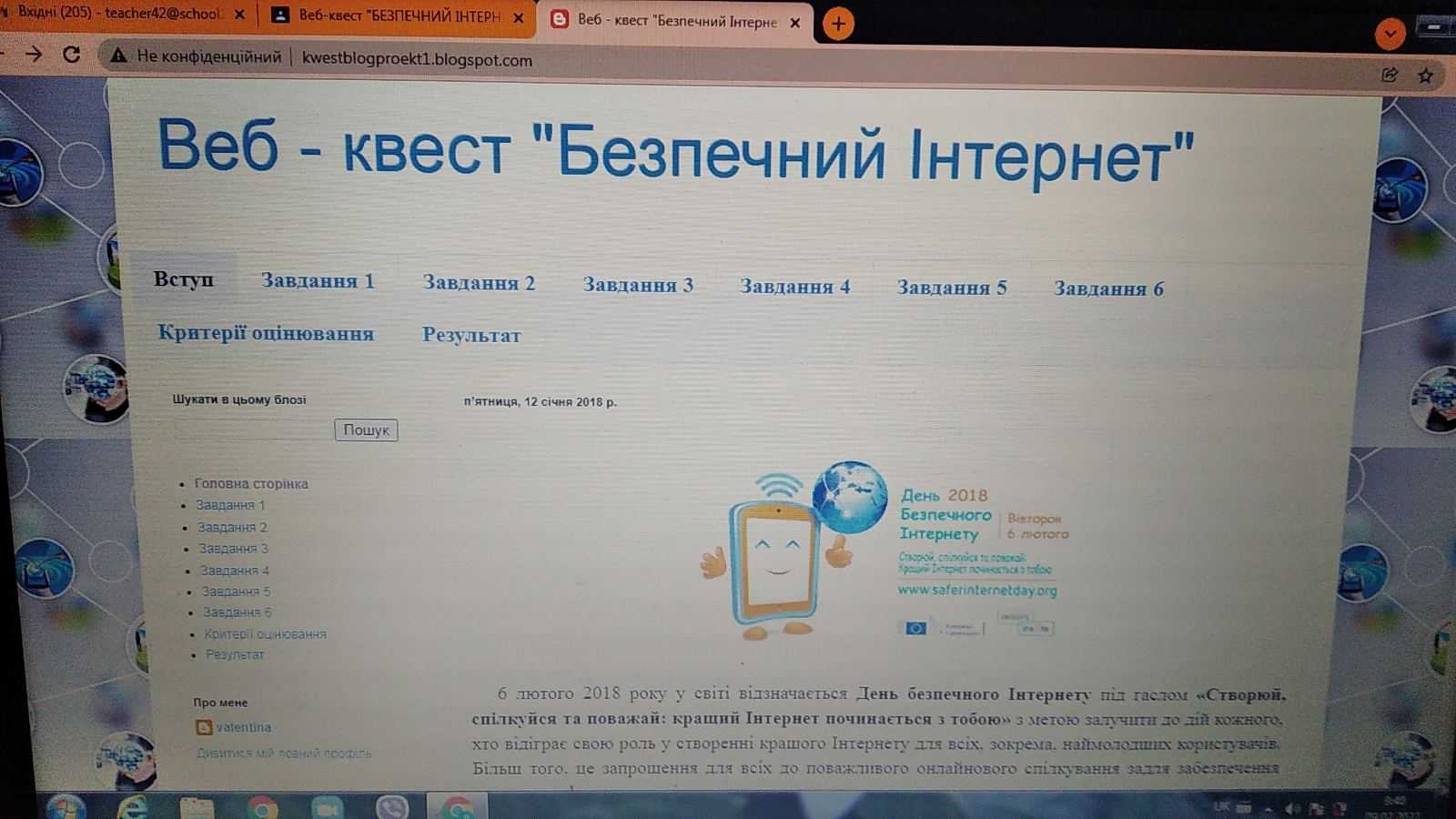
Task: Bookmark this page with the star icon
Action: pyautogui.click(x=1425, y=76)
